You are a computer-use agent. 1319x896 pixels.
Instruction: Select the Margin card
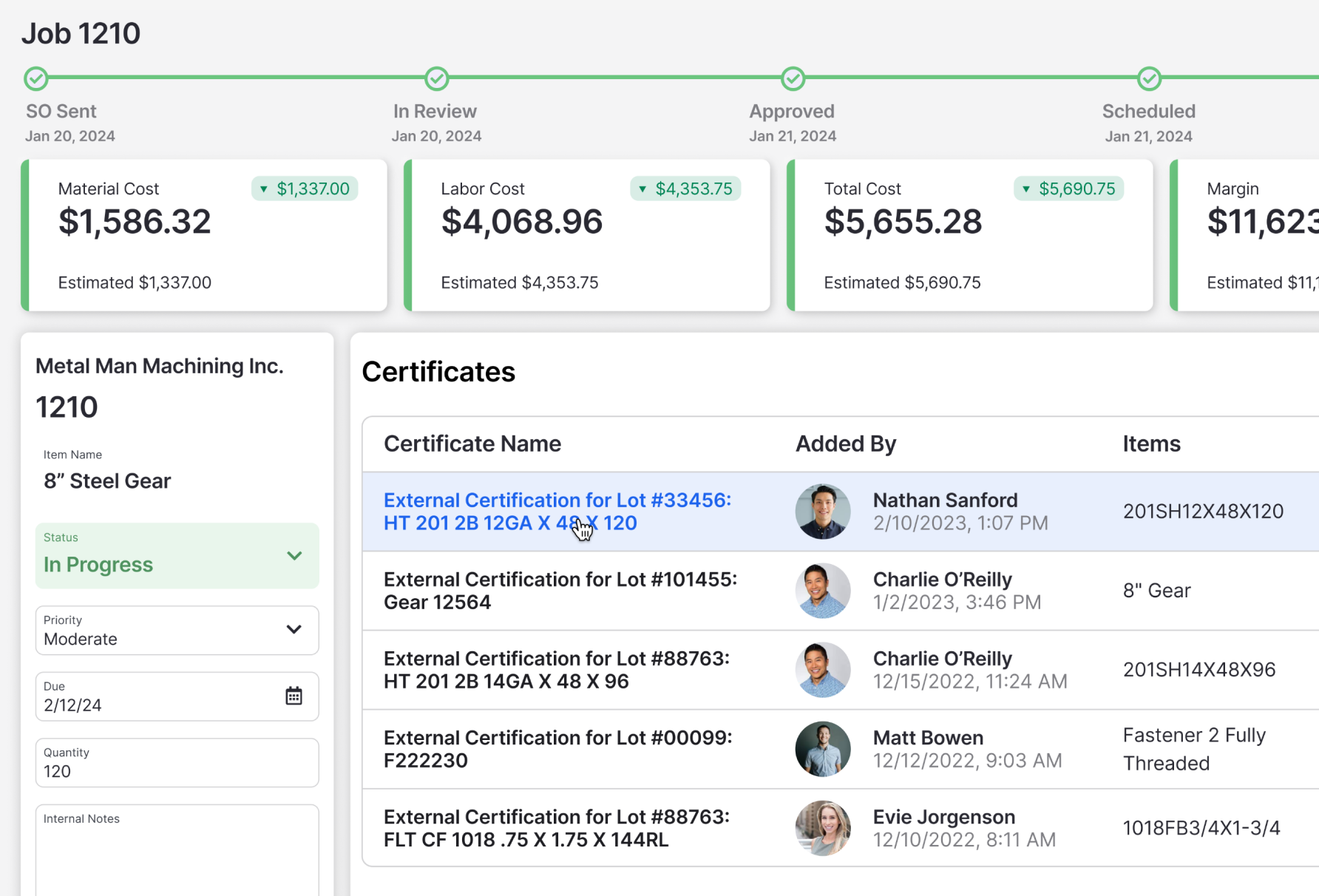(x=1244, y=235)
